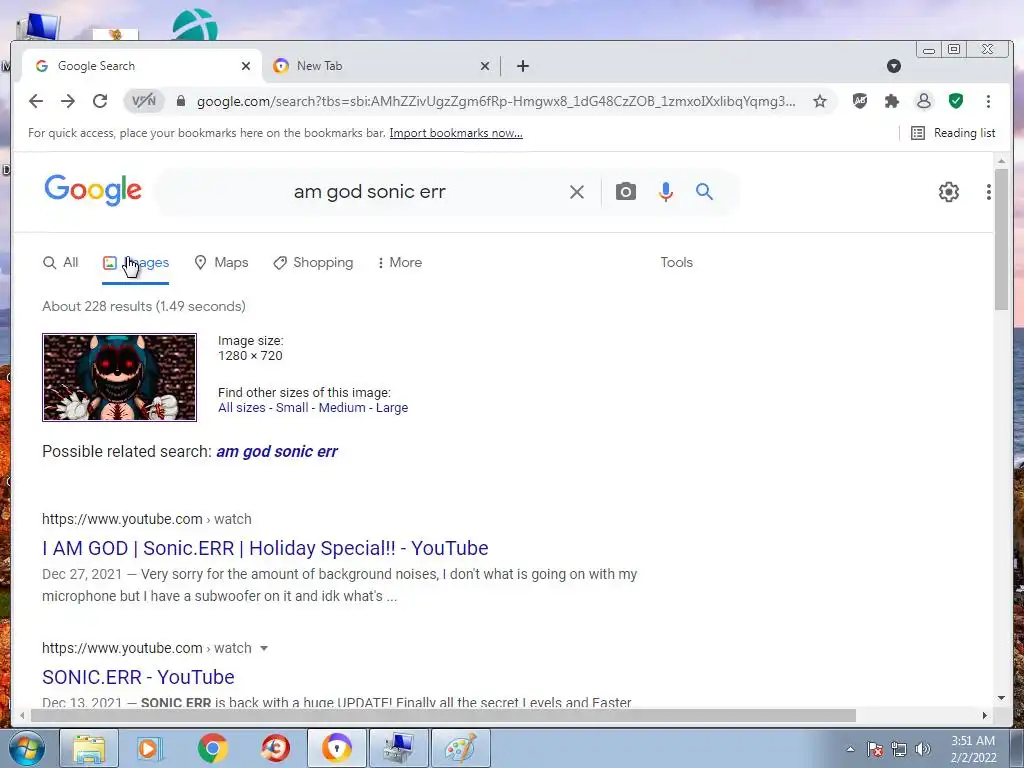Open the ad blocker shield extension
Image resolution: width=1024 pixels, height=768 pixels.
point(859,101)
